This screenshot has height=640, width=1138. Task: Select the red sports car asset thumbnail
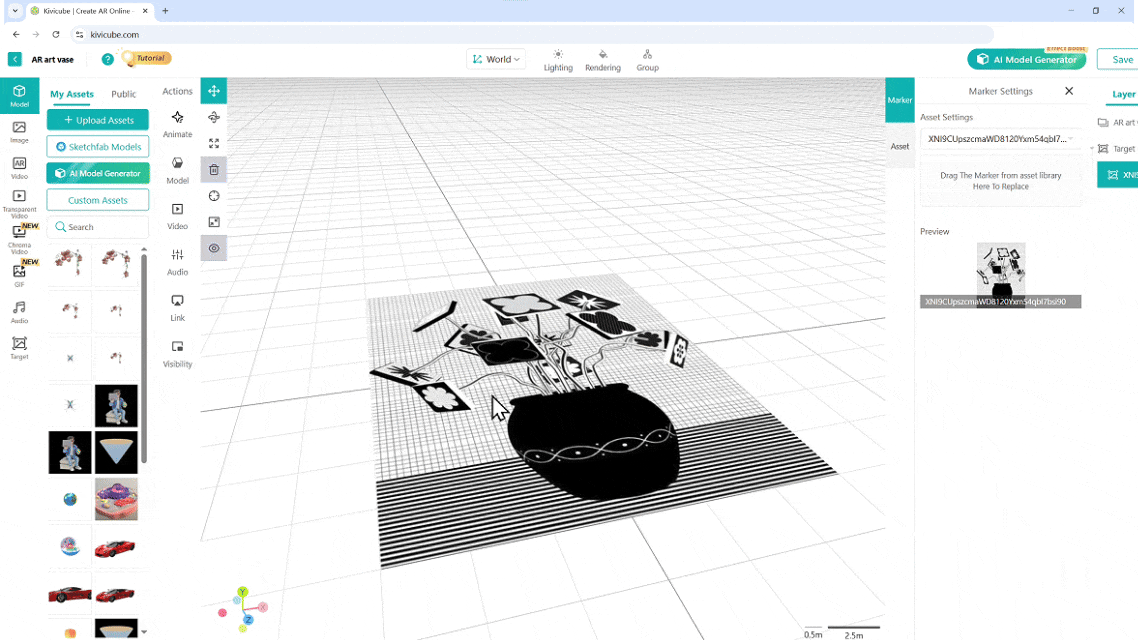click(116, 548)
